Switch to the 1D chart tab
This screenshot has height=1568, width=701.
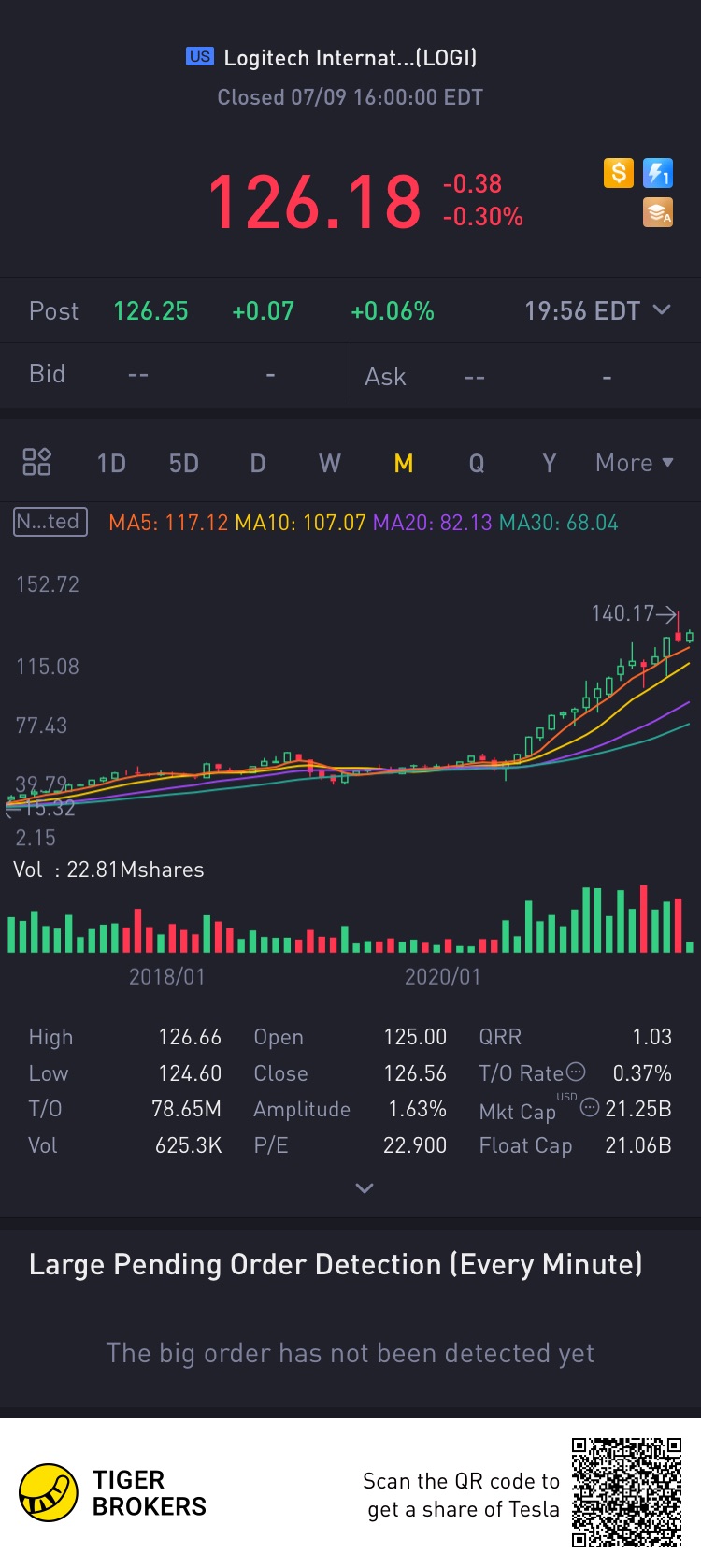point(111,464)
